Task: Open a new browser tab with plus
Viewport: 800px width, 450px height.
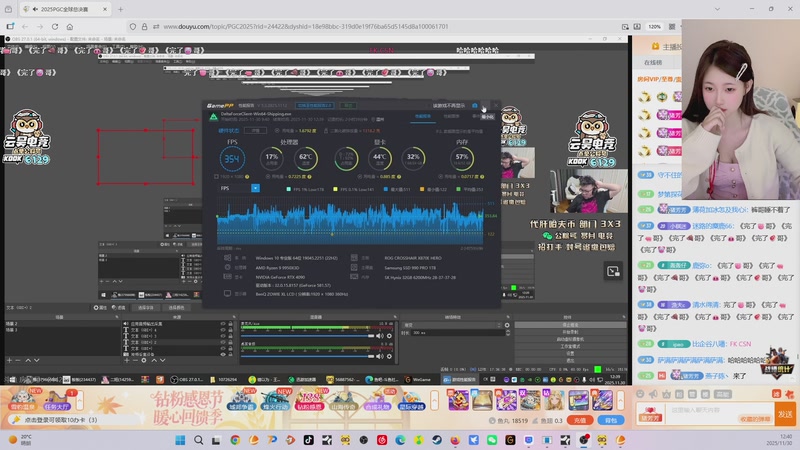Action: [120, 9]
